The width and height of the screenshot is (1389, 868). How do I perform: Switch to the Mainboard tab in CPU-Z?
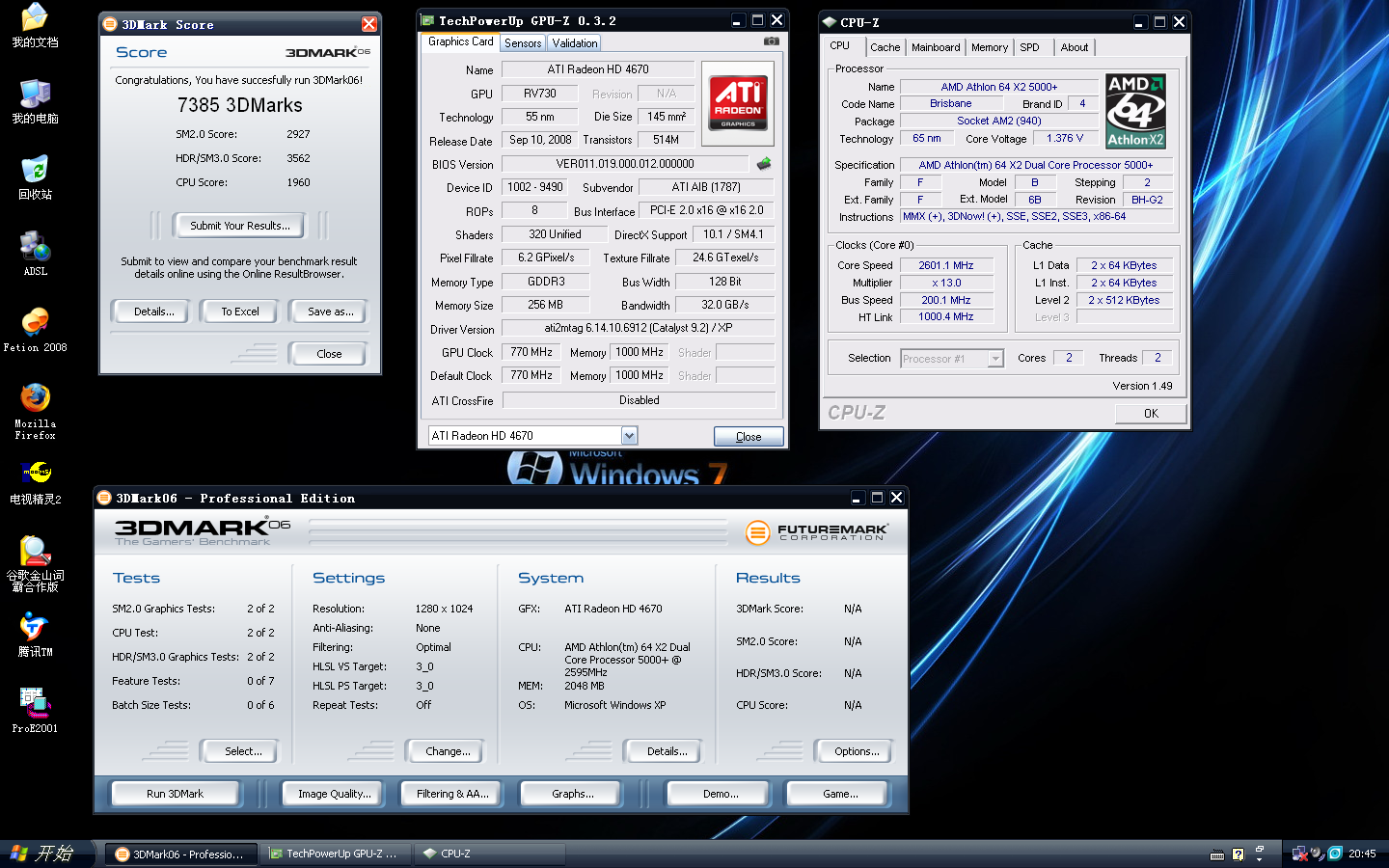click(x=936, y=47)
